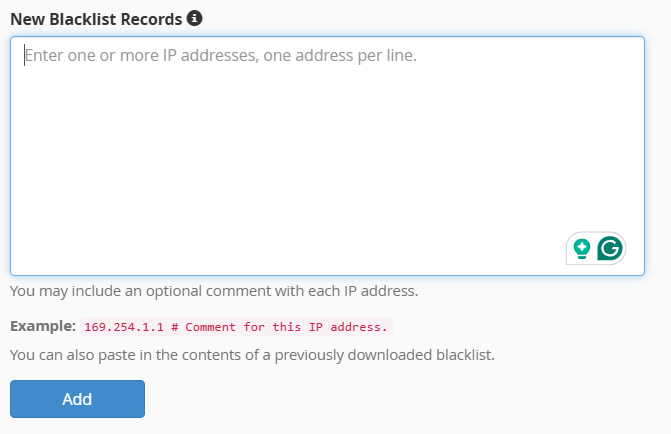Screen dimensions: 671x434
Task: Focus the IP addresses text area
Action: (327, 156)
